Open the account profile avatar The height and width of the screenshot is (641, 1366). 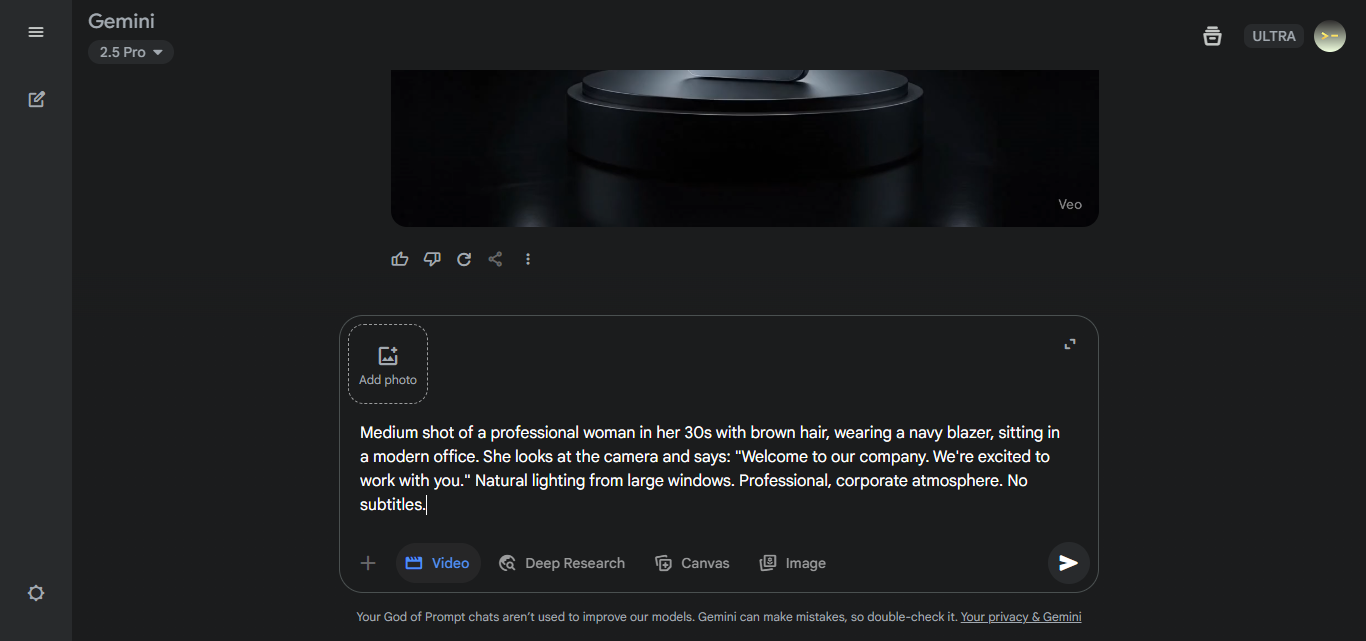[x=1329, y=36]
